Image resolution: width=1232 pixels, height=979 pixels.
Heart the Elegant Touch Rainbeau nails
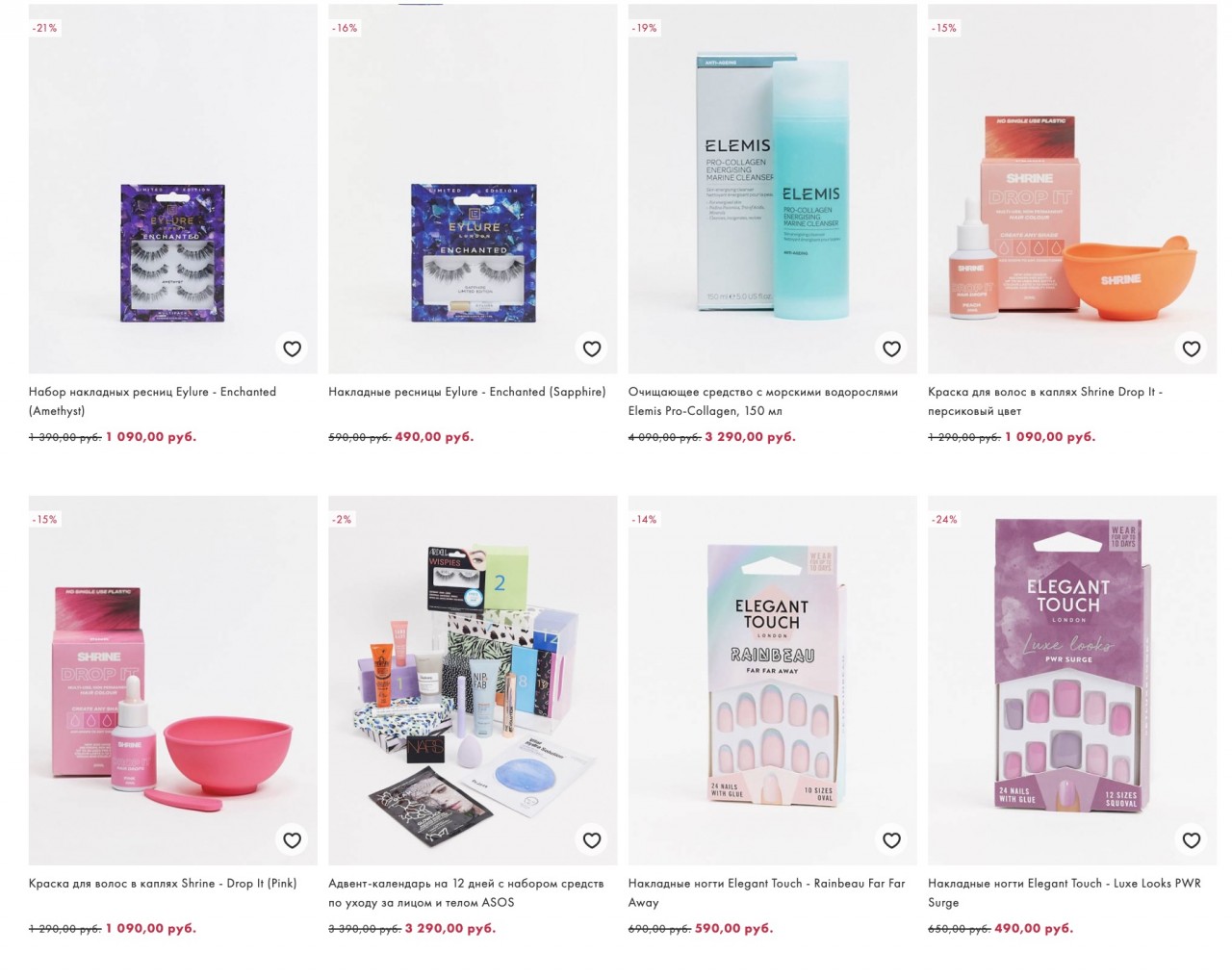coord(891,840)
